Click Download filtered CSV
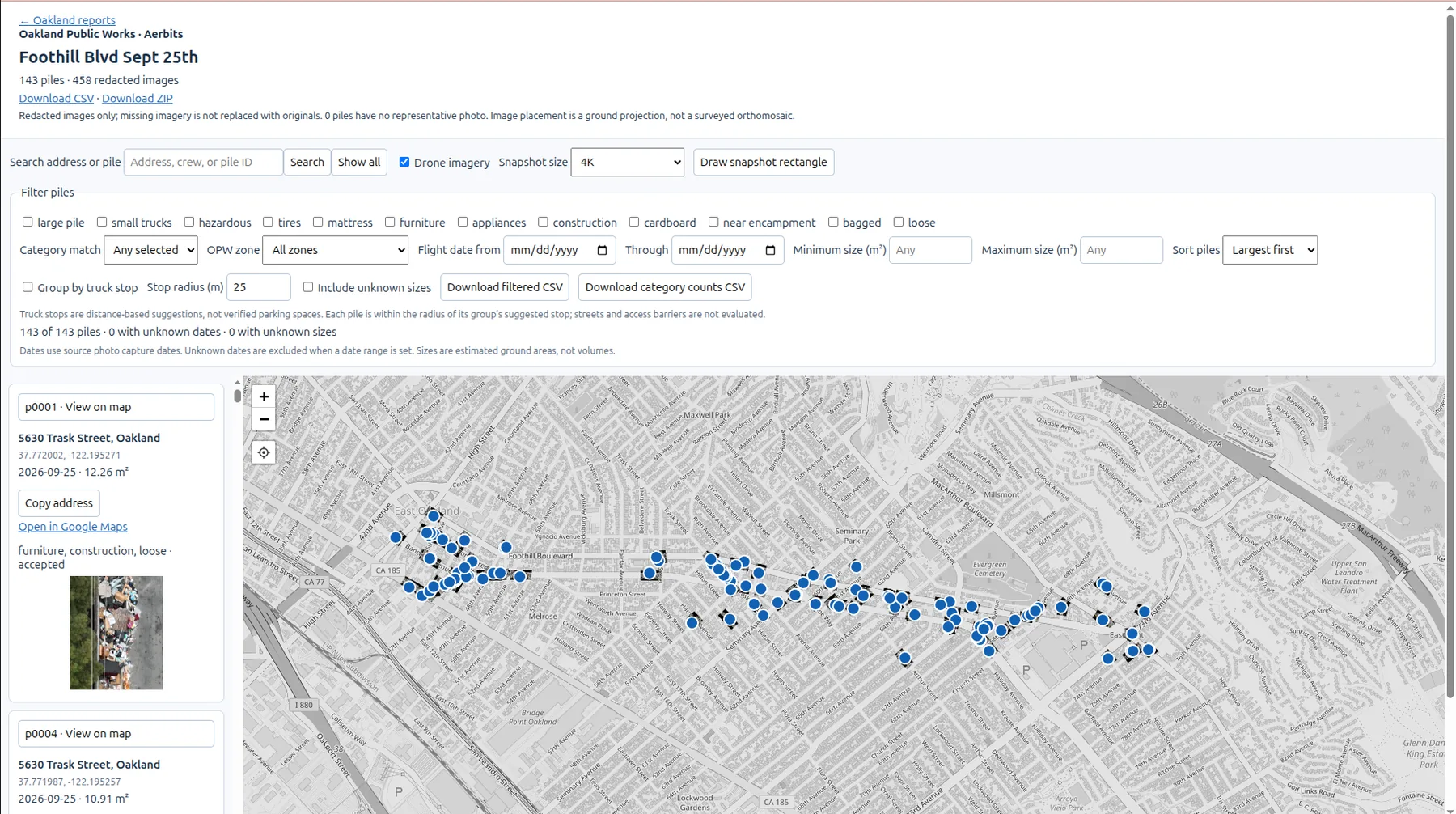Screen dimensions: 1456x814 point(505,287)
